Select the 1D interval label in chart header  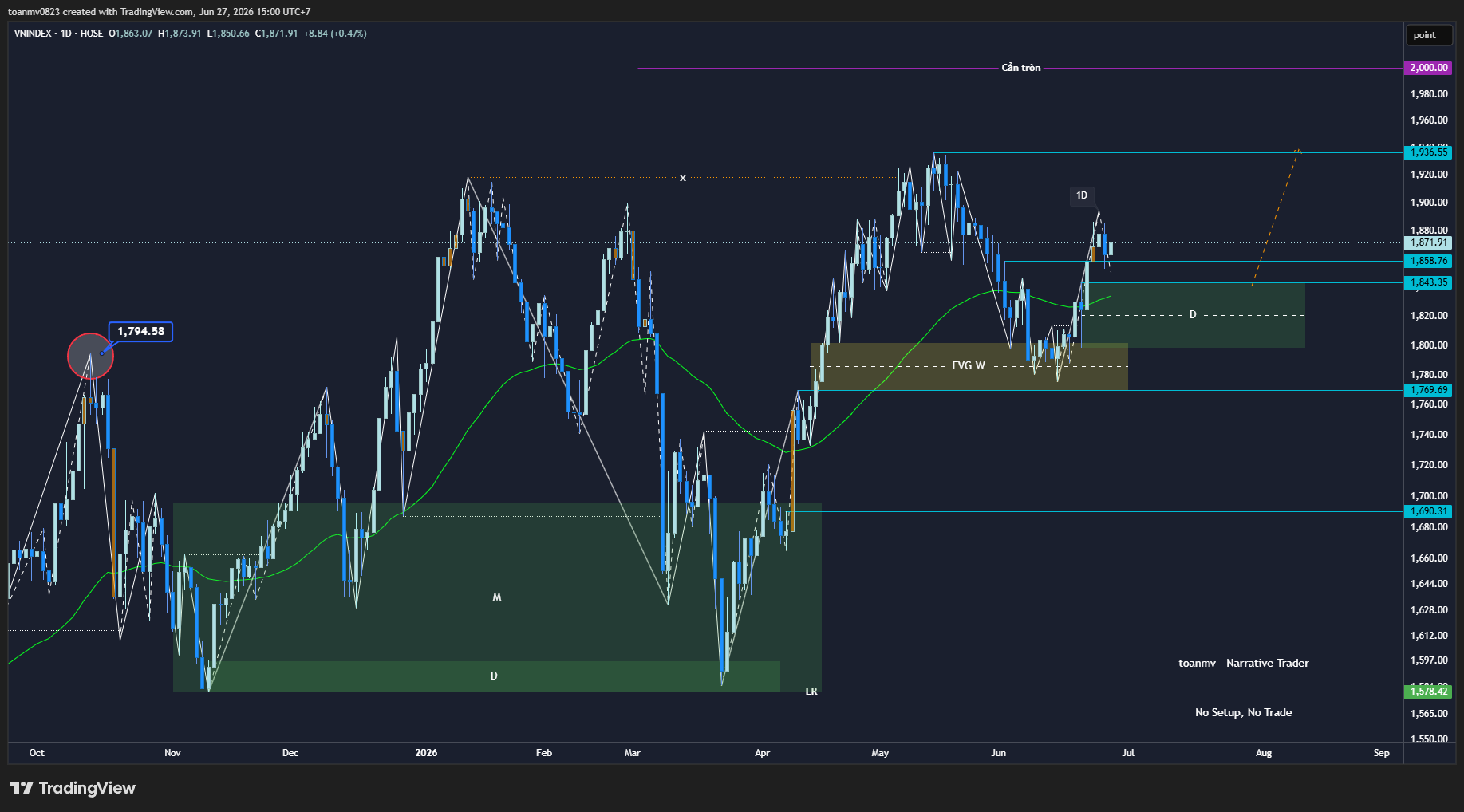pyautogui.click(x=66, y=34)
